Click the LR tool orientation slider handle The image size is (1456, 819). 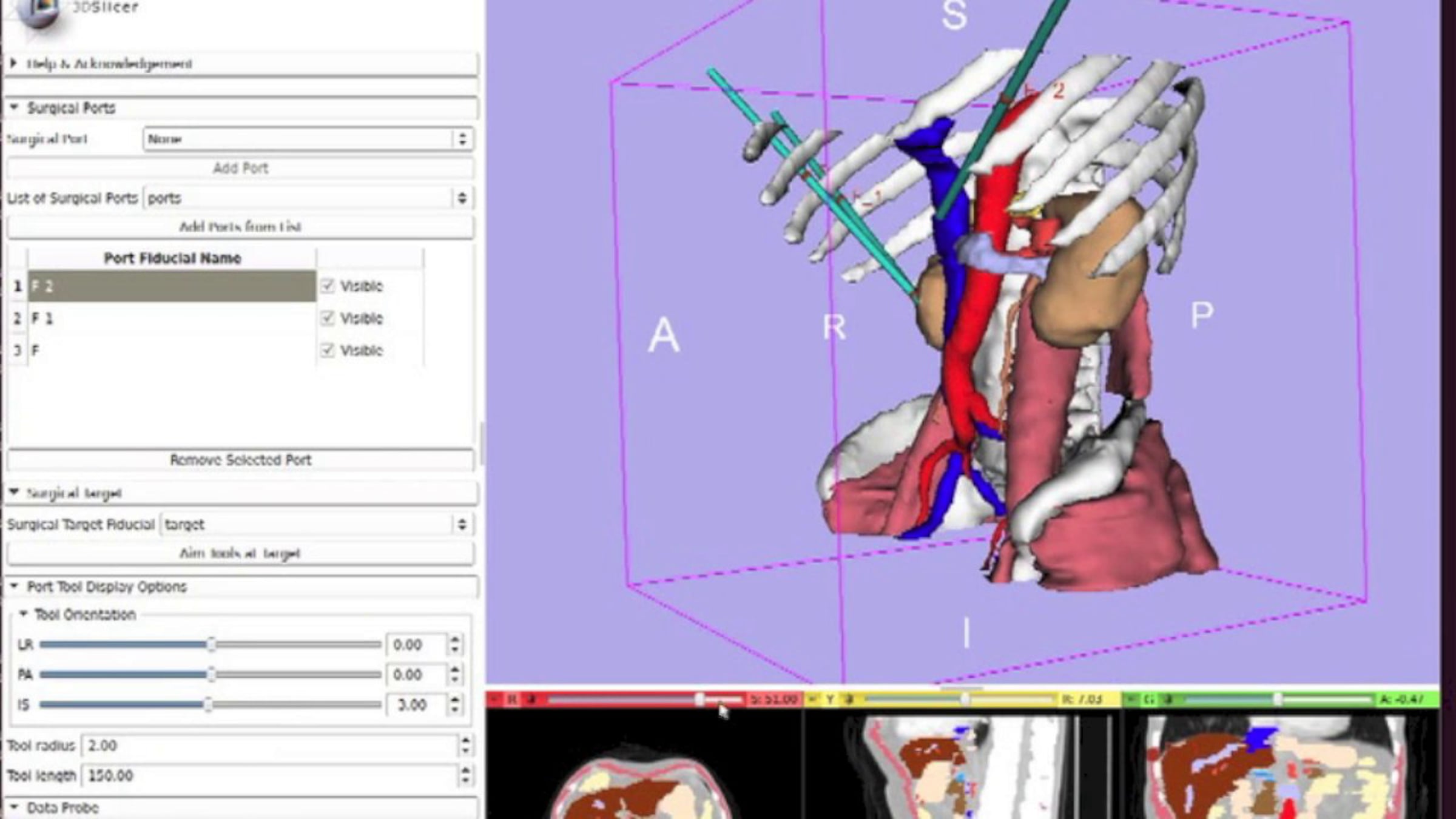[211, 644]
